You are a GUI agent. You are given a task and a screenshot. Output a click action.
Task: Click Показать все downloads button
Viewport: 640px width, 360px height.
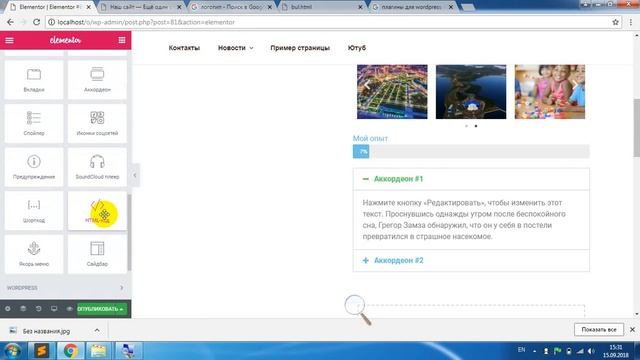pos(599,329)
